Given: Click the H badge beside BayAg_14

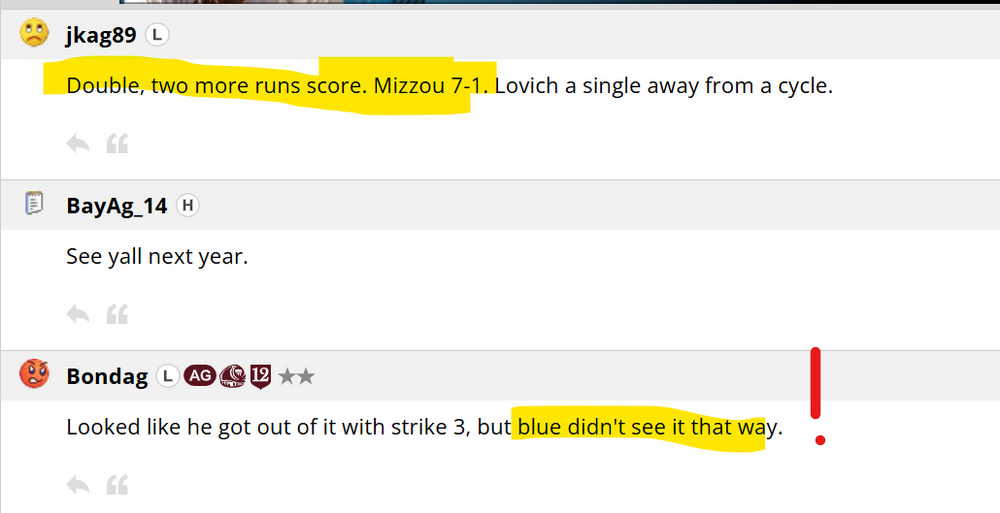Looking at the screenshot, I should [187, 206].
